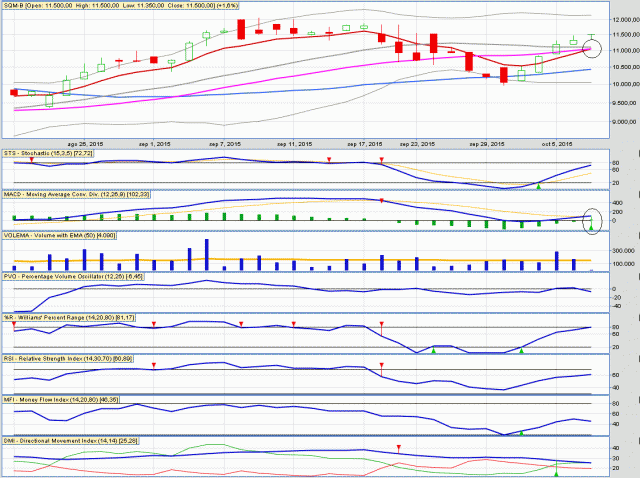Click the last green candle in price chart
640x478 pixels.
pos(591,36)
